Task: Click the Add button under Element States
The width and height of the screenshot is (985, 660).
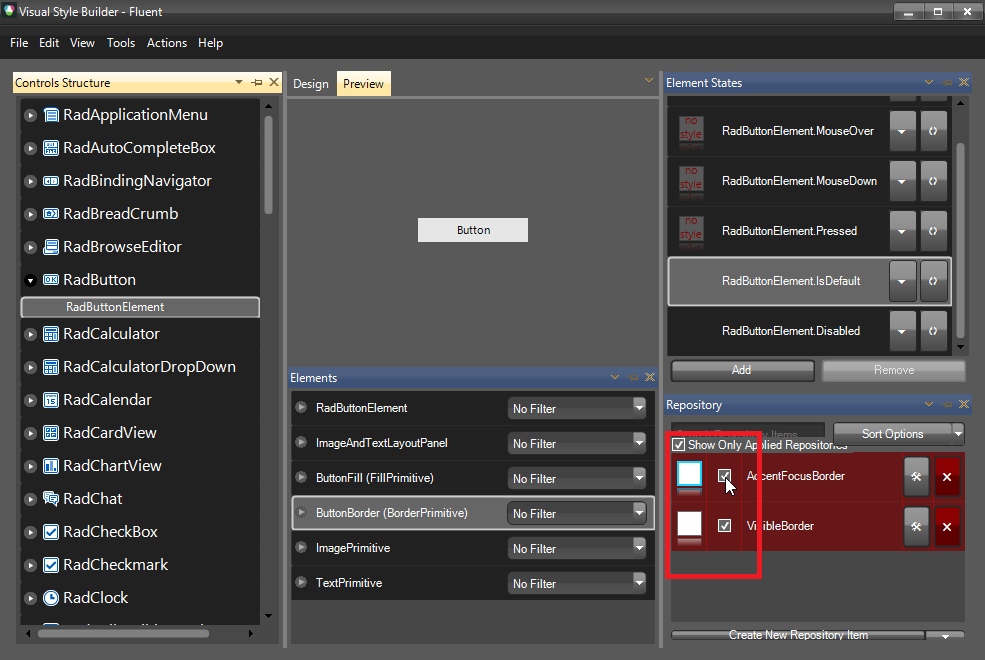Action: pos(742,370)
